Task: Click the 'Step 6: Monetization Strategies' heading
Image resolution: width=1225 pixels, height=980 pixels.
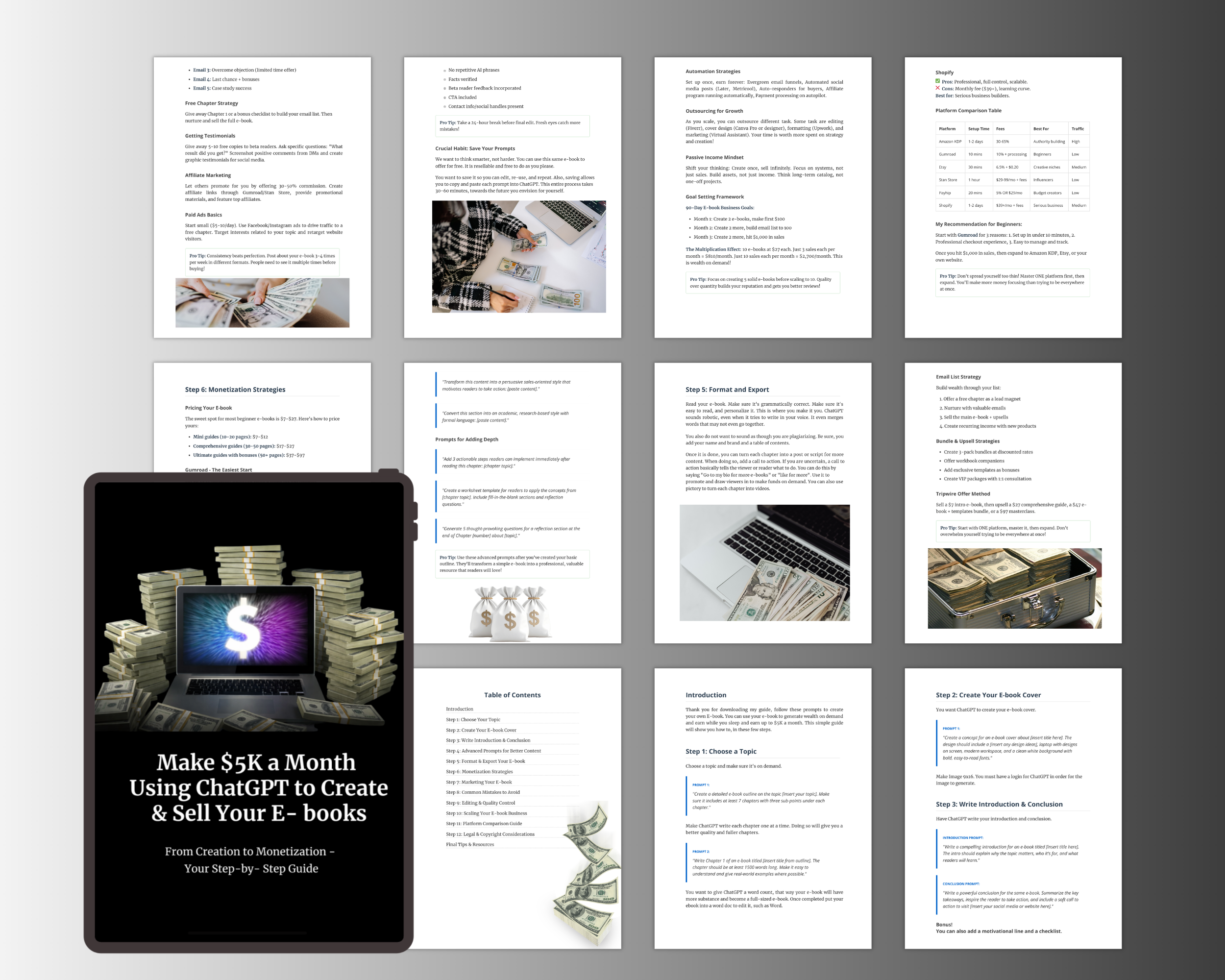Action: (235, 389)
